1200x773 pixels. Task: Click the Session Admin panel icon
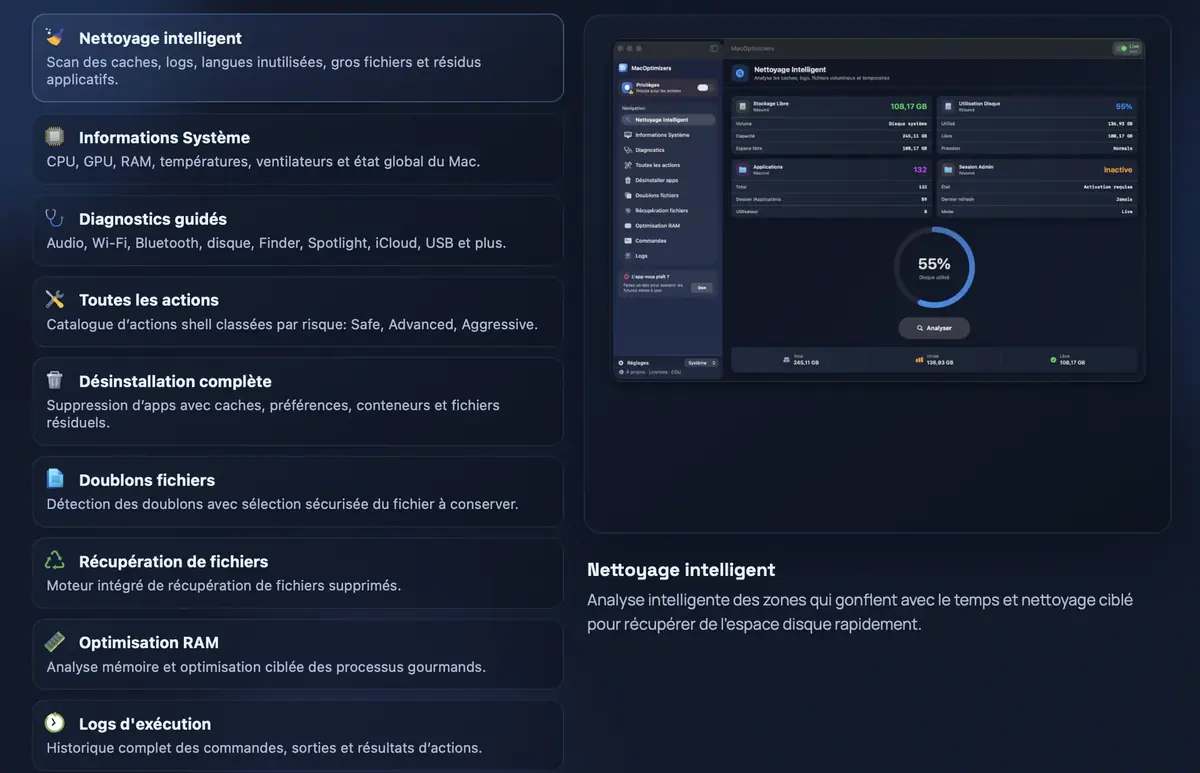[947, 170]
